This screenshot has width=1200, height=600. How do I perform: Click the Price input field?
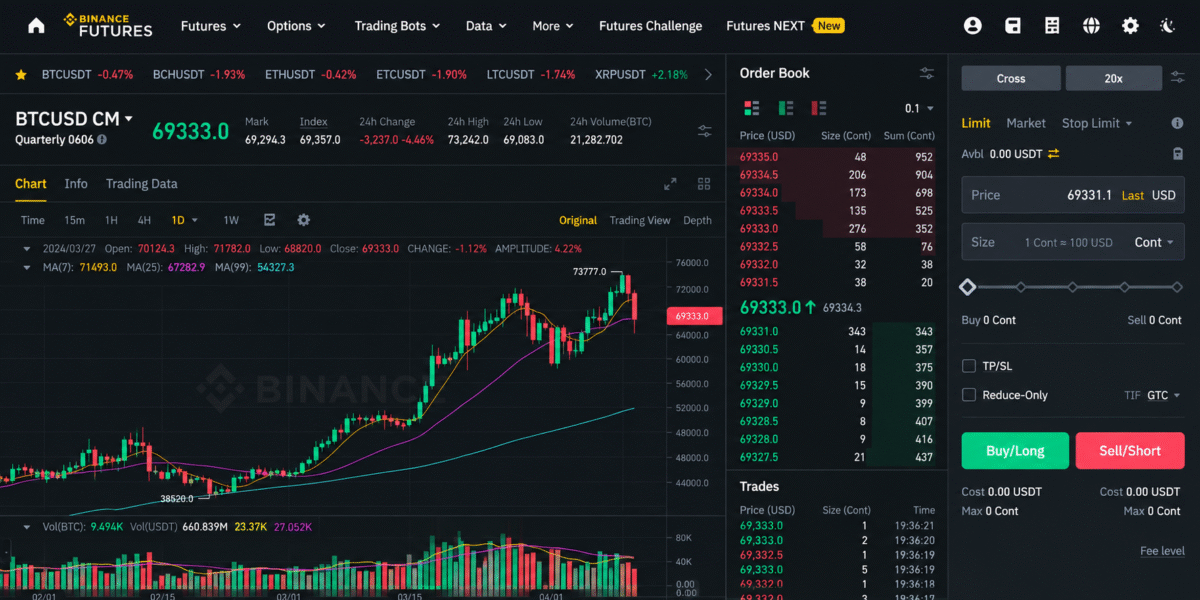[1073, 195]
